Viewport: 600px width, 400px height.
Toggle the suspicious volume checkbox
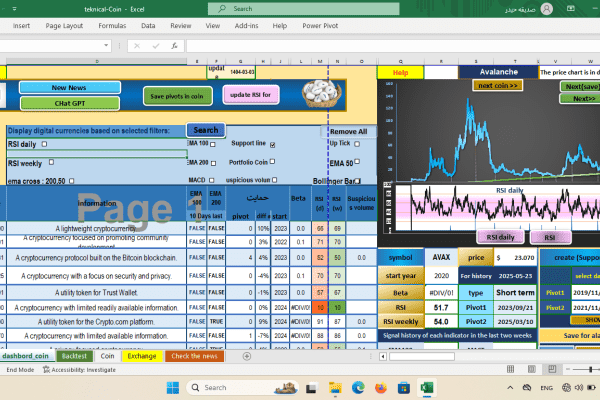pos(275,180)
